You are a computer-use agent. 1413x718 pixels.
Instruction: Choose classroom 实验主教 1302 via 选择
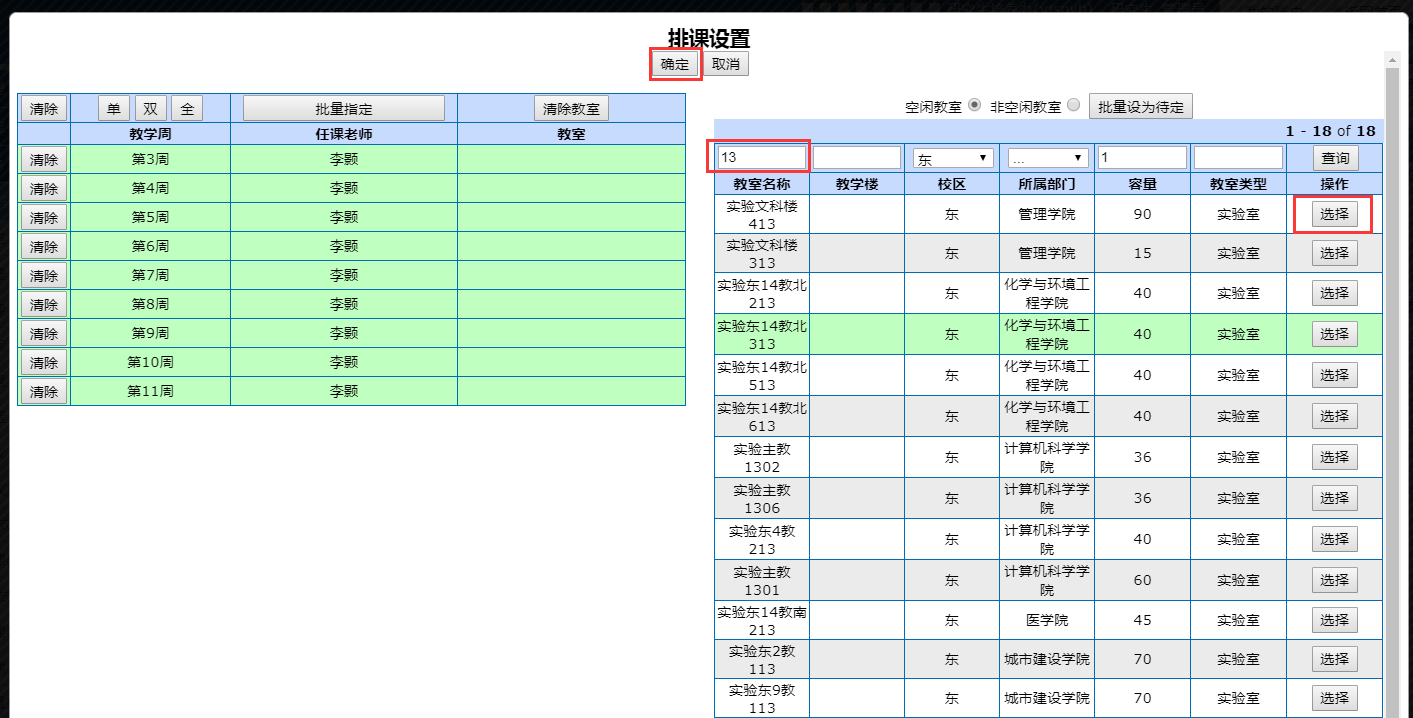coord(1335,457)
